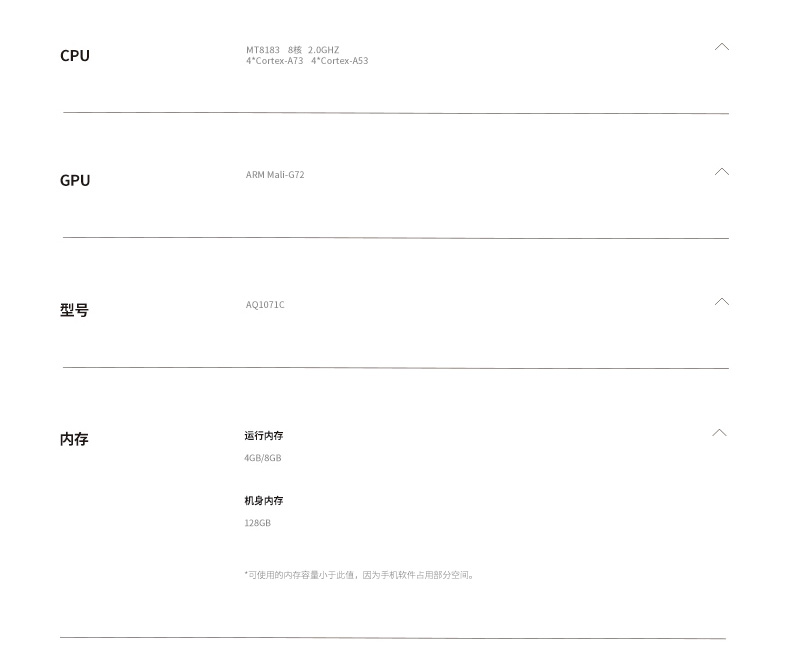Click the 4GB/8GB value

point(262,458)
